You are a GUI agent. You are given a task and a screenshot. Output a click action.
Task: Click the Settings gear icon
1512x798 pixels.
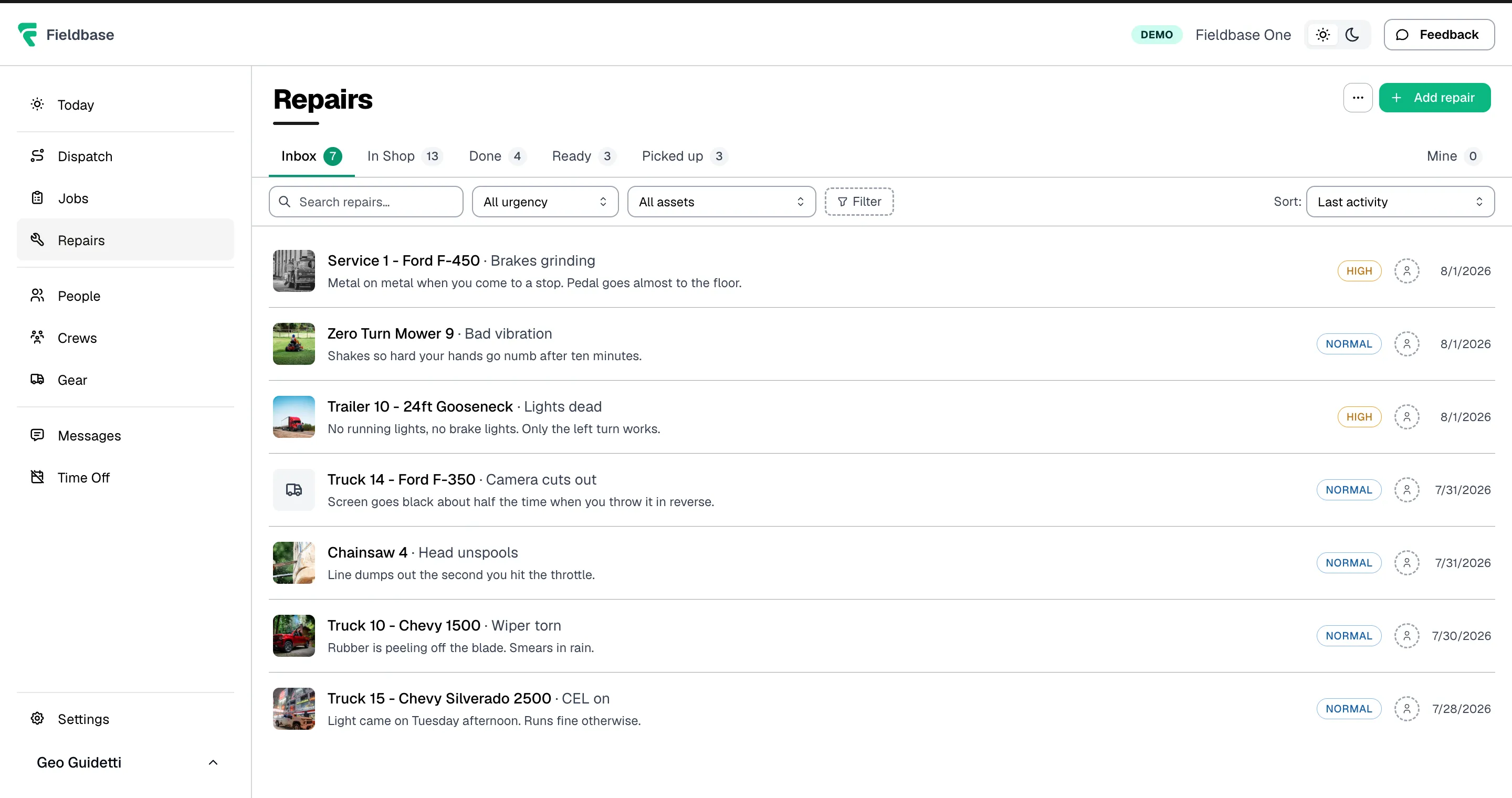pyautogui.click(x=37, y=719)
